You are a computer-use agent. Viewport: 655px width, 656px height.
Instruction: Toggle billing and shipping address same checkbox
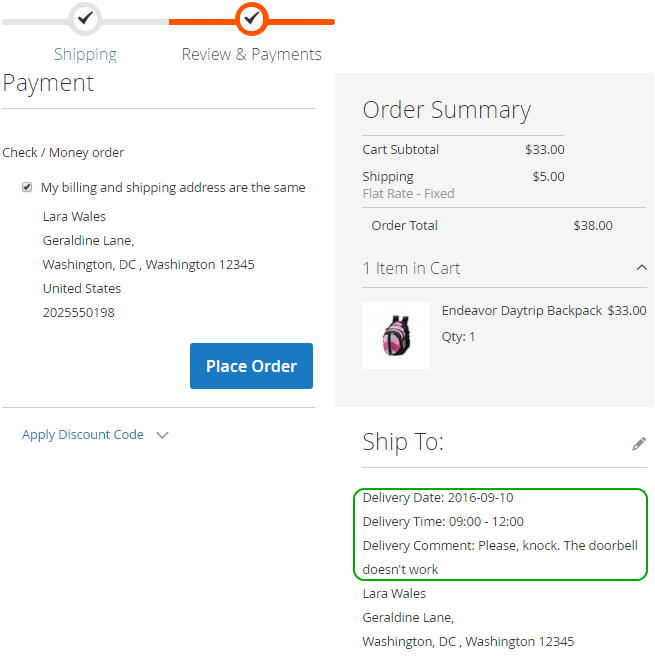(27, 187)
